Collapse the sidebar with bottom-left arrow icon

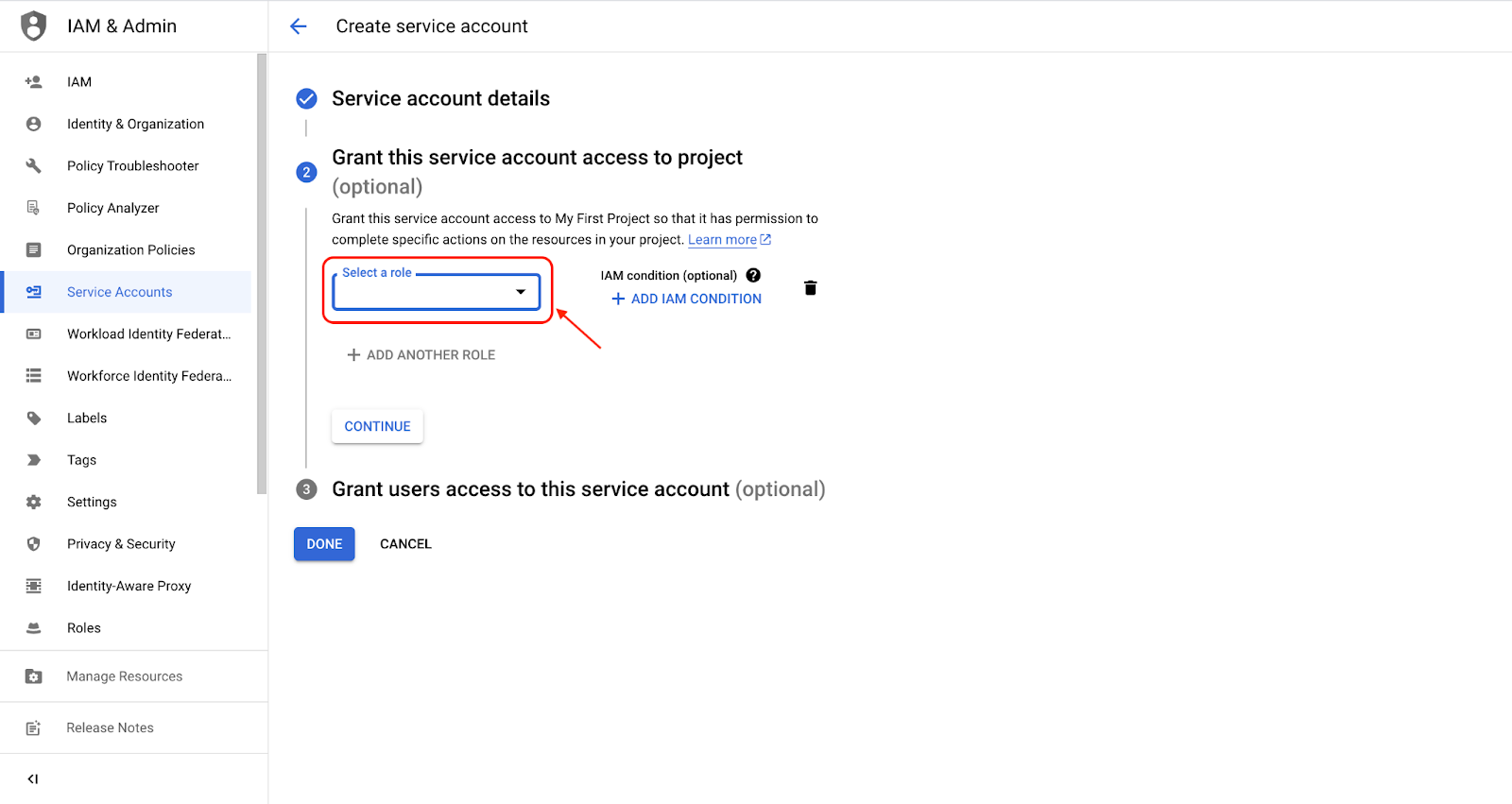[33, 779]
